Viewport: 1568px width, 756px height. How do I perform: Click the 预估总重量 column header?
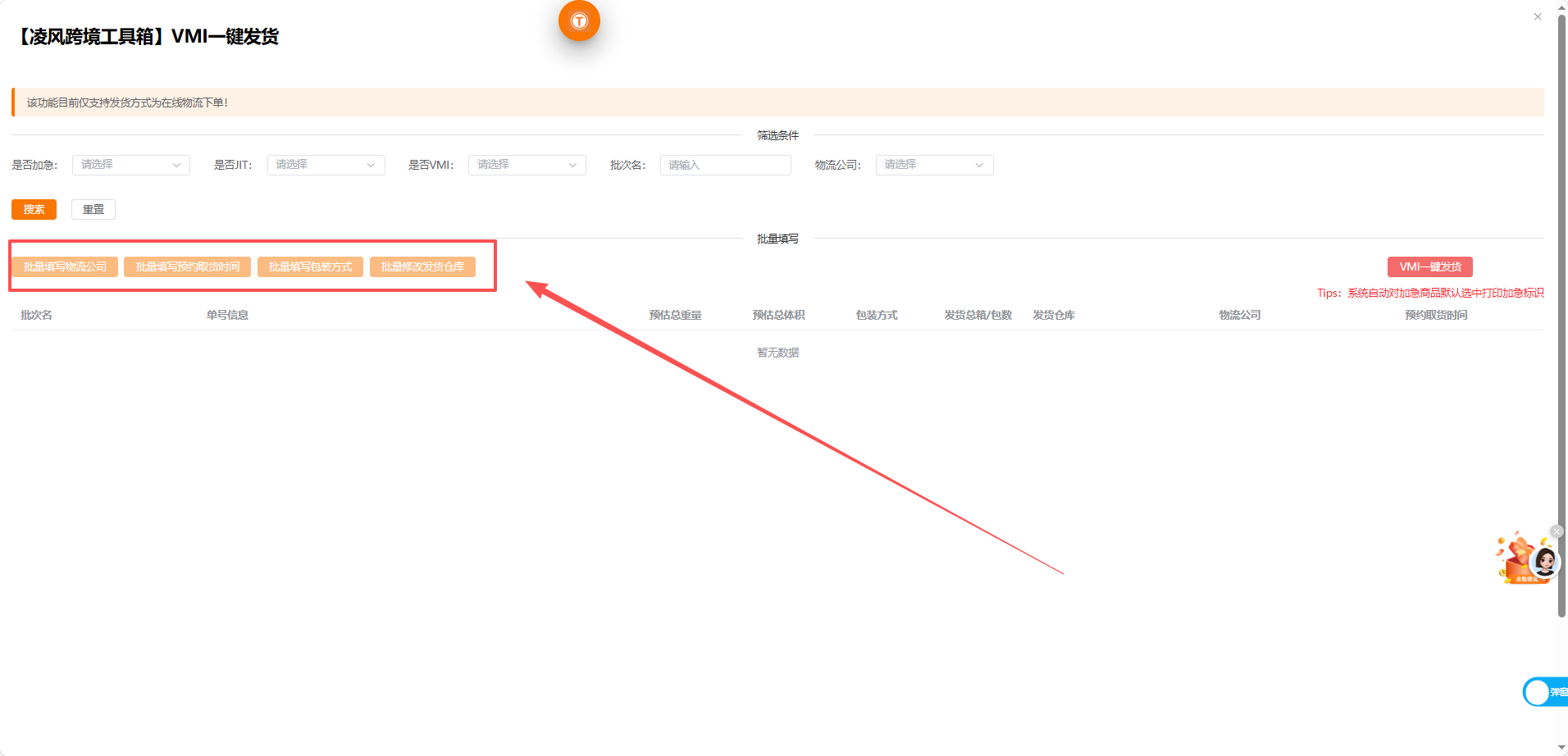(x=676, y=315)
